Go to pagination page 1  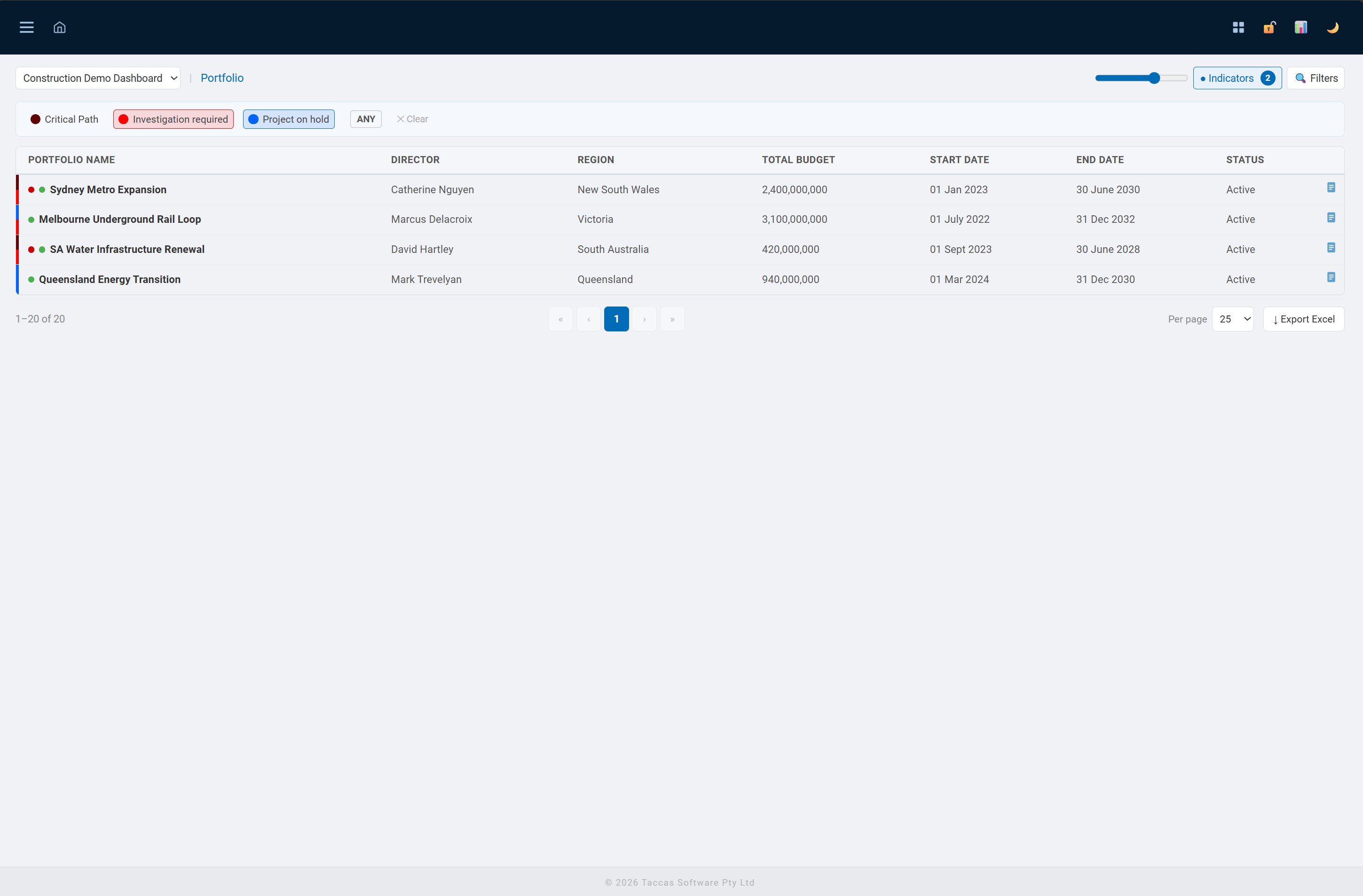point(616,319)
